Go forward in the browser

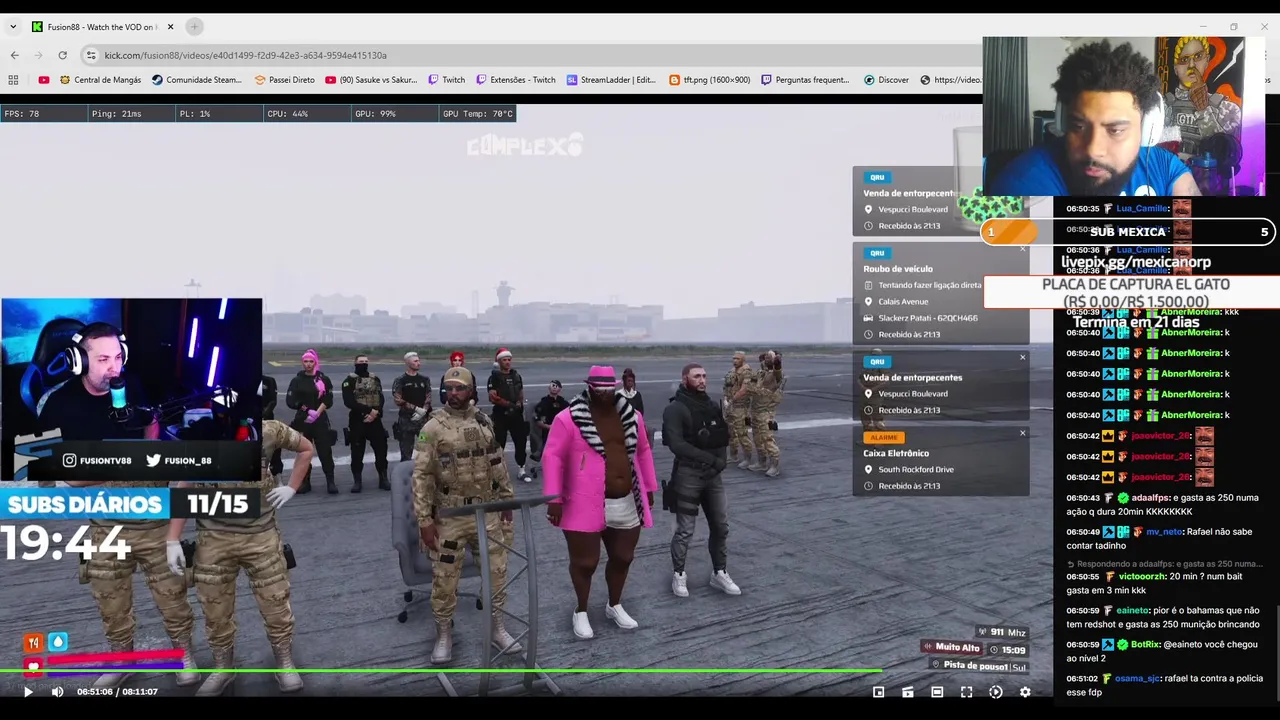38,55
